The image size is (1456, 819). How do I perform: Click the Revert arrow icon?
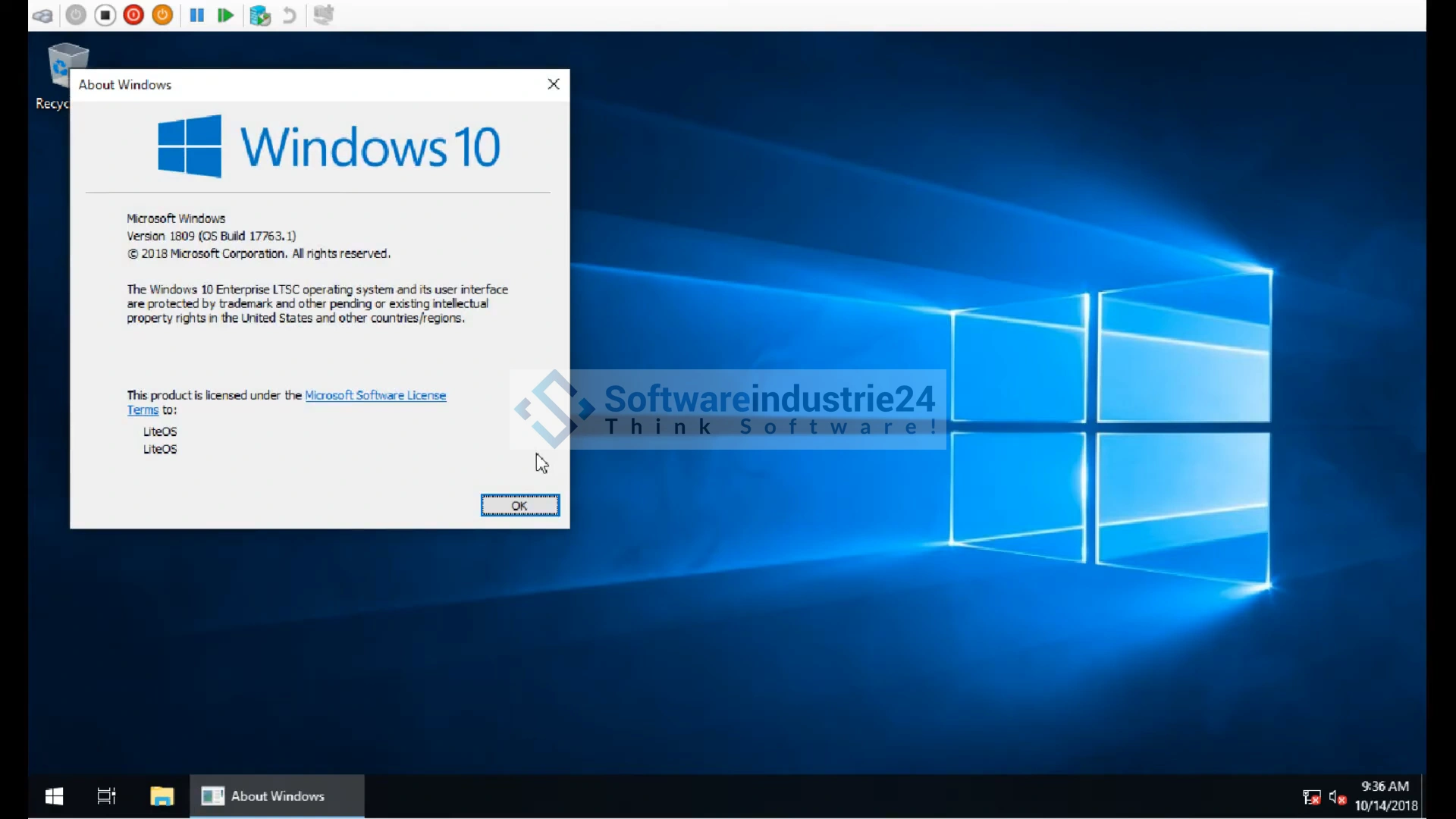[289, 15]
